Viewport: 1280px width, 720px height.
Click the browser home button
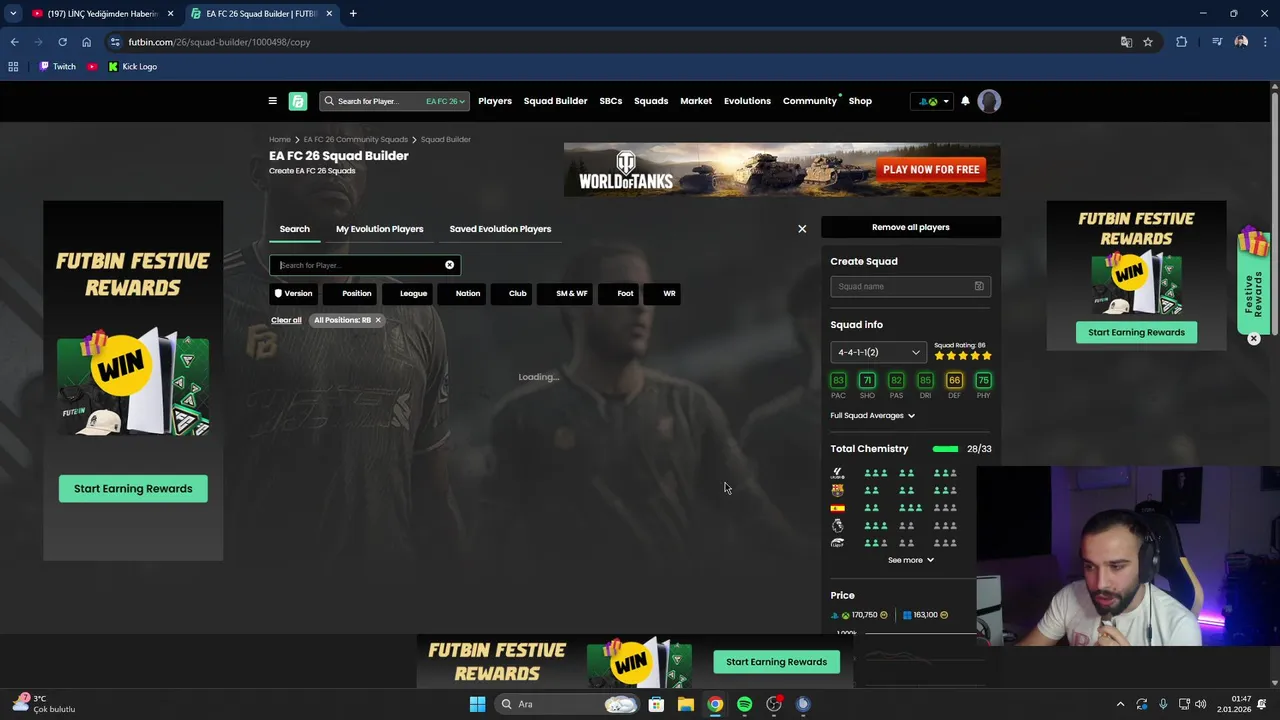pos(86,42)
